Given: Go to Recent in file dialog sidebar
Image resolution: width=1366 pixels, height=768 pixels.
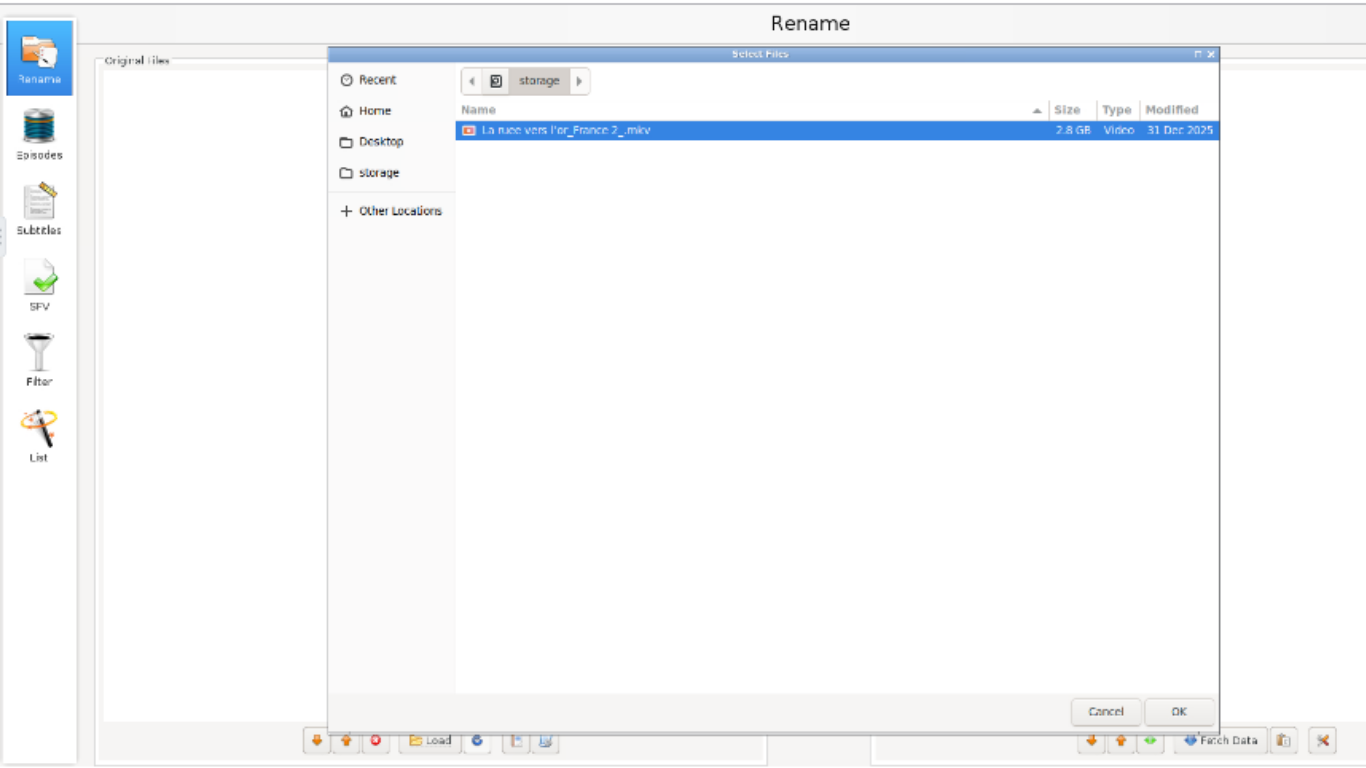Looking at the screenshot, I should [377, 80].
